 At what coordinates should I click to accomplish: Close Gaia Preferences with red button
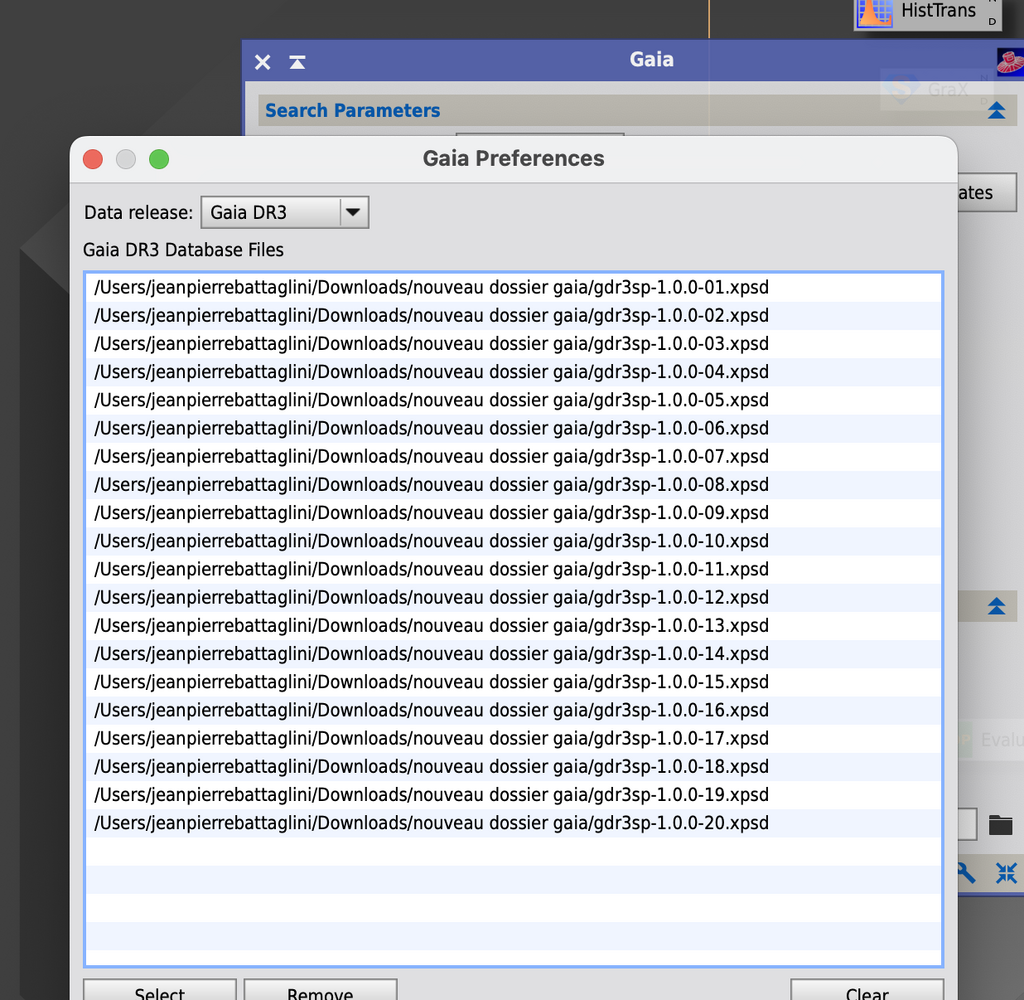point(93,159)
